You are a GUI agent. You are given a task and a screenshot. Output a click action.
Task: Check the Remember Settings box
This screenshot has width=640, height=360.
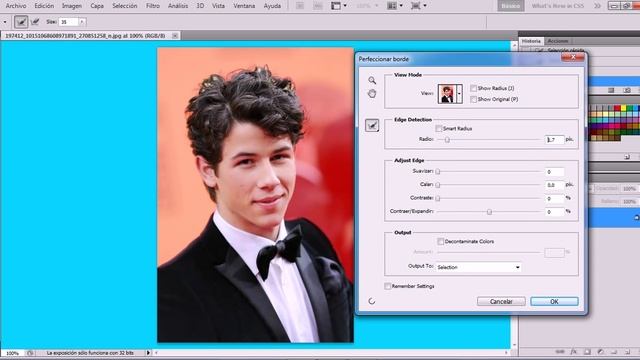pyautogui.click(x=387, y=286)
